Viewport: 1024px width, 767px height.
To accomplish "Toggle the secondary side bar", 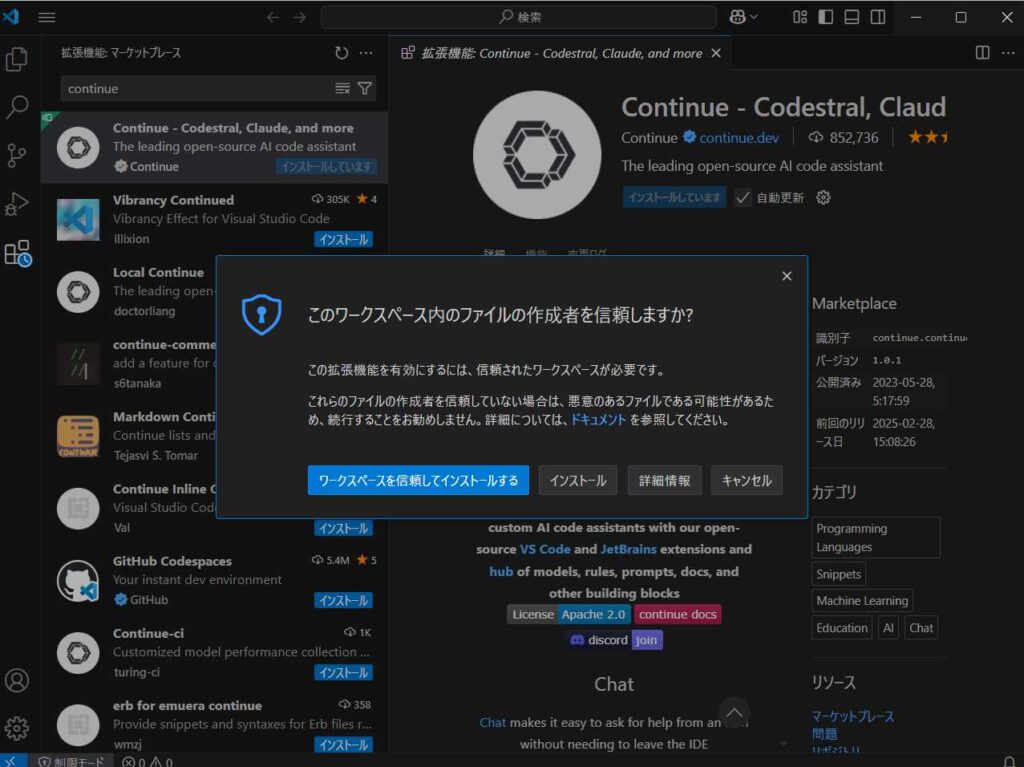I will [878, 17].
